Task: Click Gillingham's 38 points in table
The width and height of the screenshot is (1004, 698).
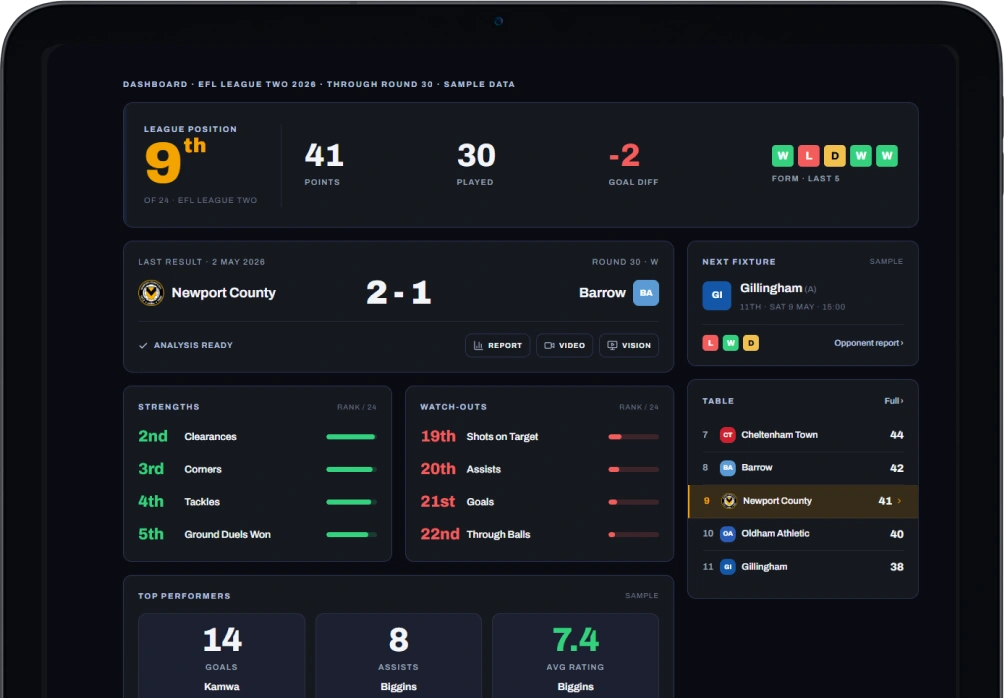Action: 896,567
